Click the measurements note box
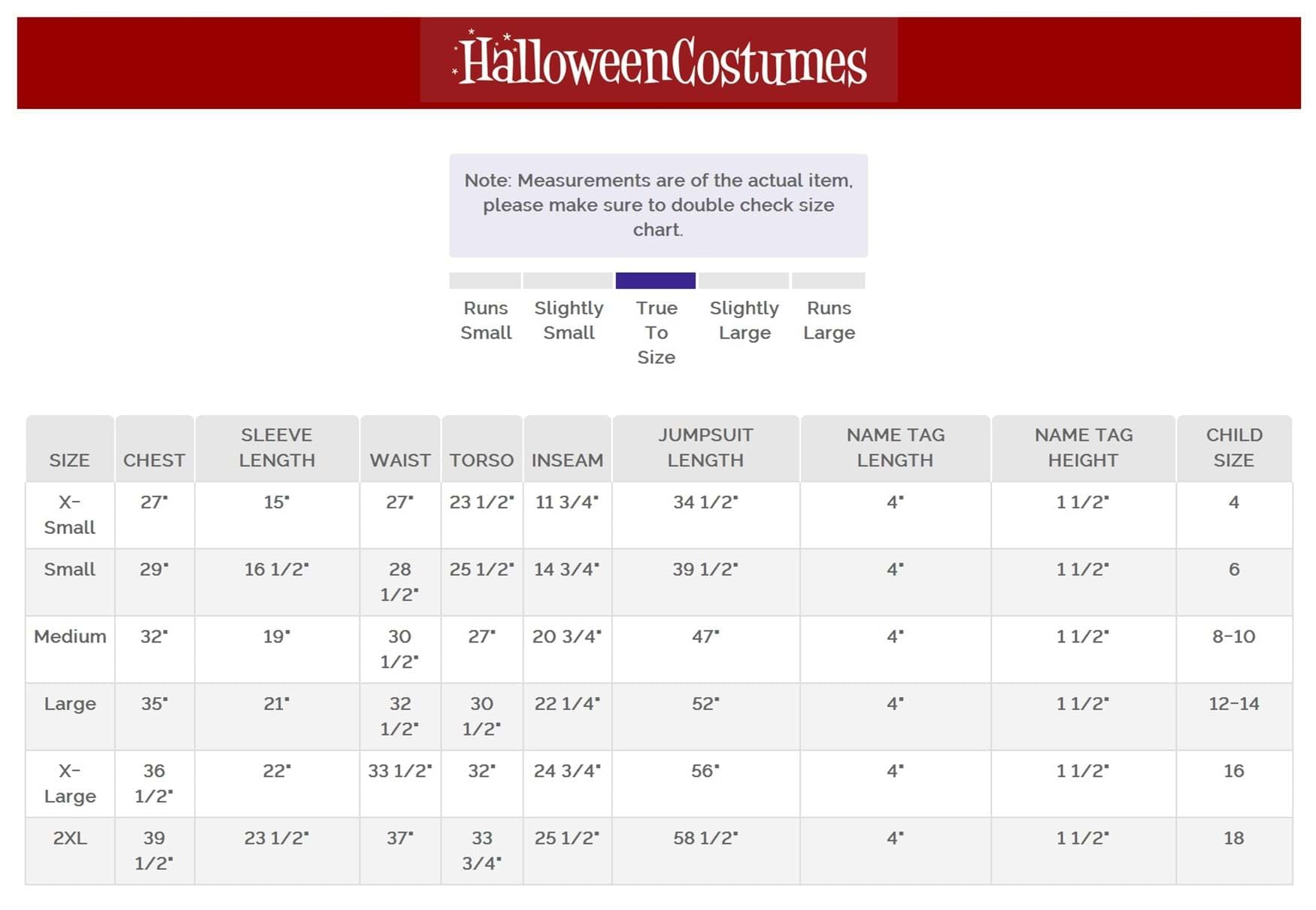Image resolution: width=1316 pixels, height=910 pixels. pos(658,205)
